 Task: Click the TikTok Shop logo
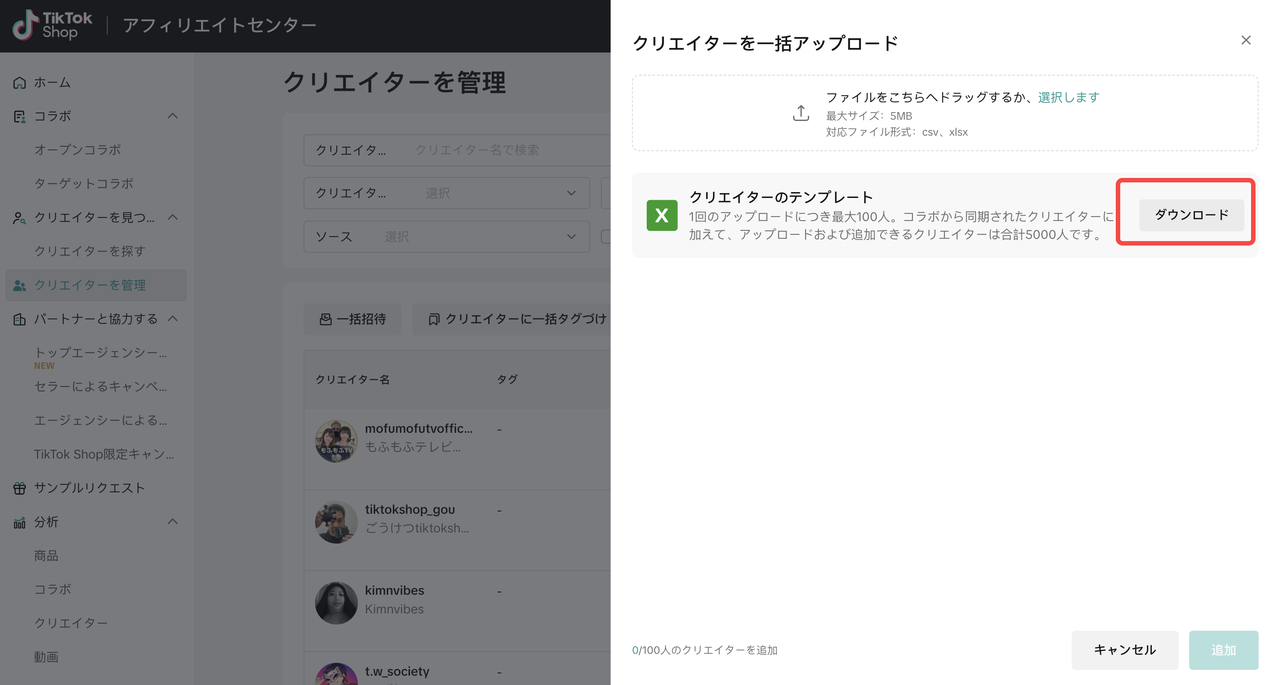[52, 25]
